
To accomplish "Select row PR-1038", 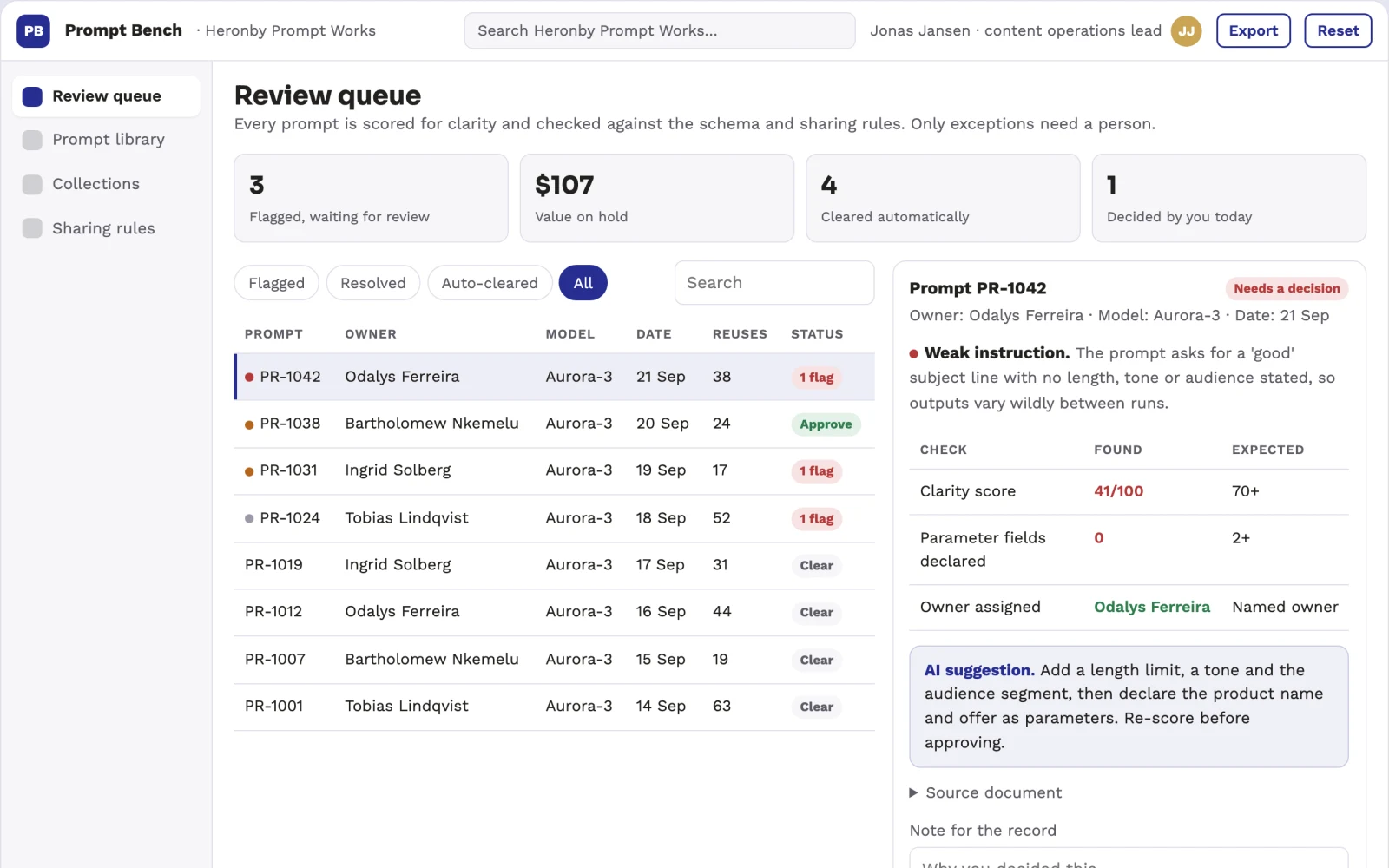I will [554, 424].
